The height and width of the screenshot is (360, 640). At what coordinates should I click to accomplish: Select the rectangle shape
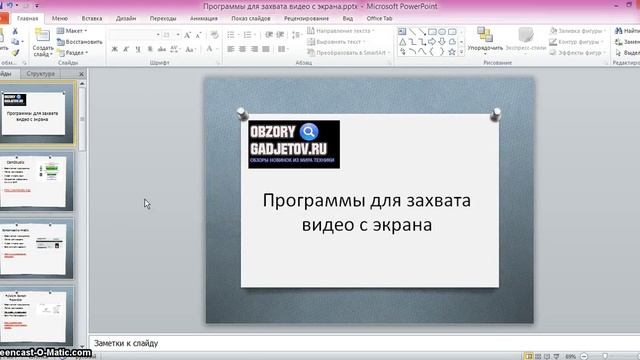click(x=432, y=31)
